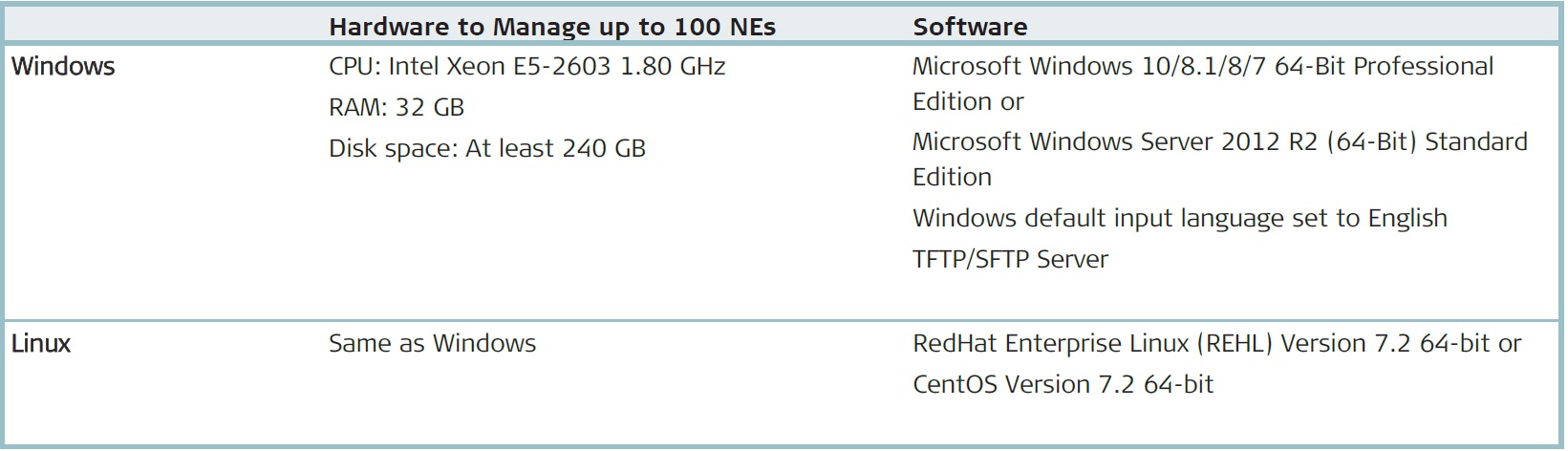Select the Linux row label
Screen dimensions: 1568x451
(x=41, y=343)
